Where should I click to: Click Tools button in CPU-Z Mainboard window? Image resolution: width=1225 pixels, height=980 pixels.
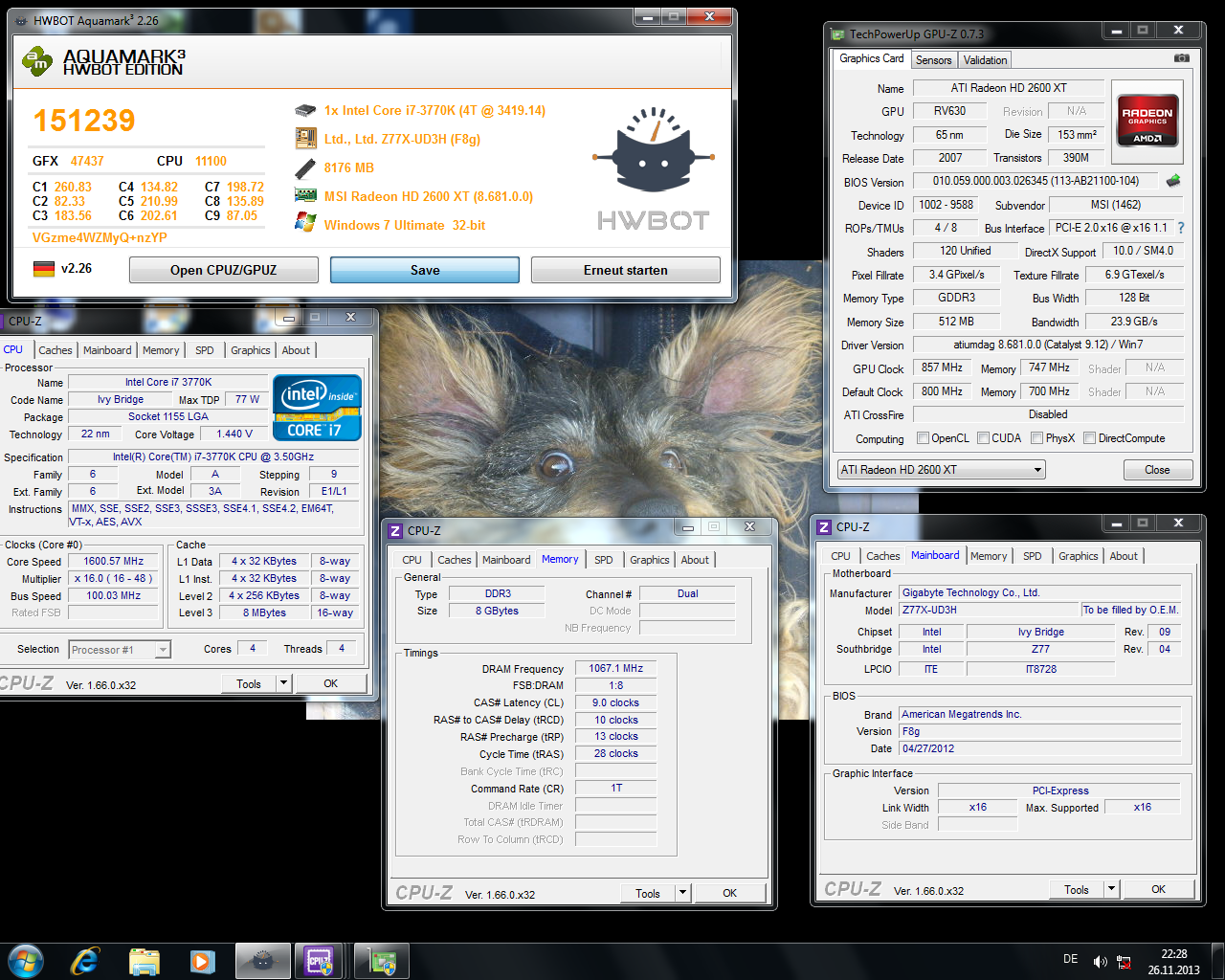[x=1077, y=889]
